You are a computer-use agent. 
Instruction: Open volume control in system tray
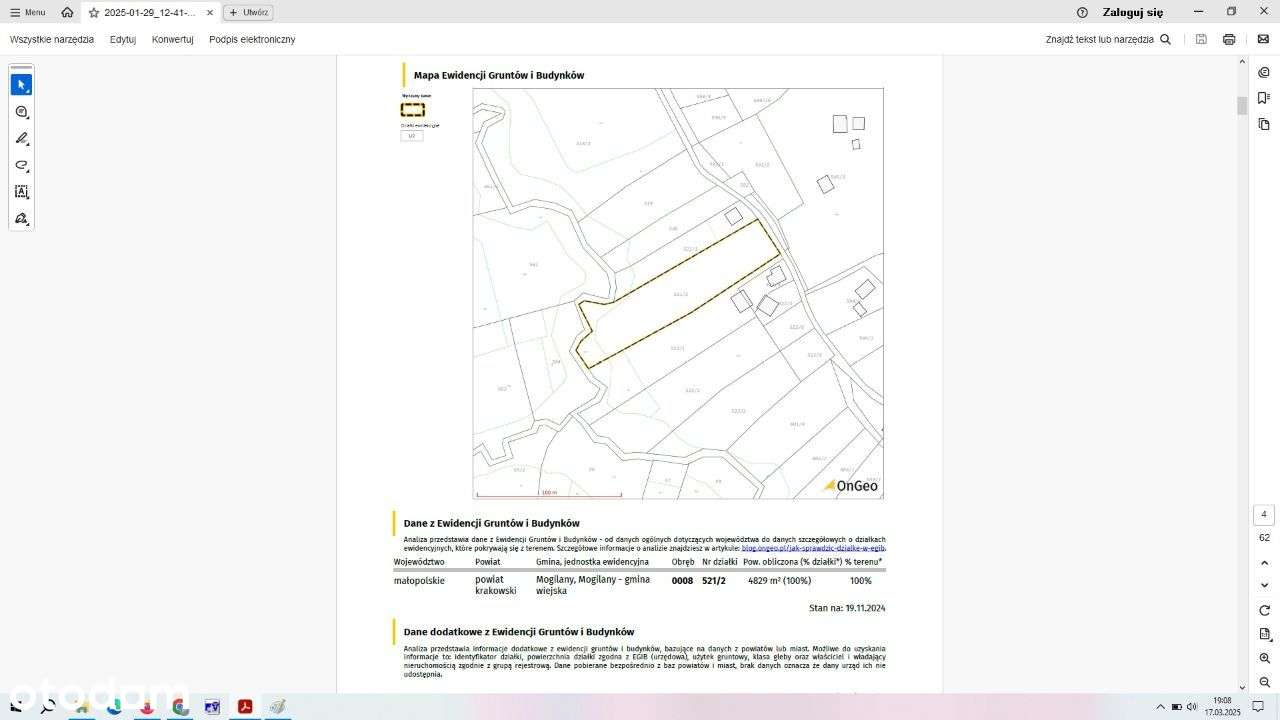(x=1191, y=707)
